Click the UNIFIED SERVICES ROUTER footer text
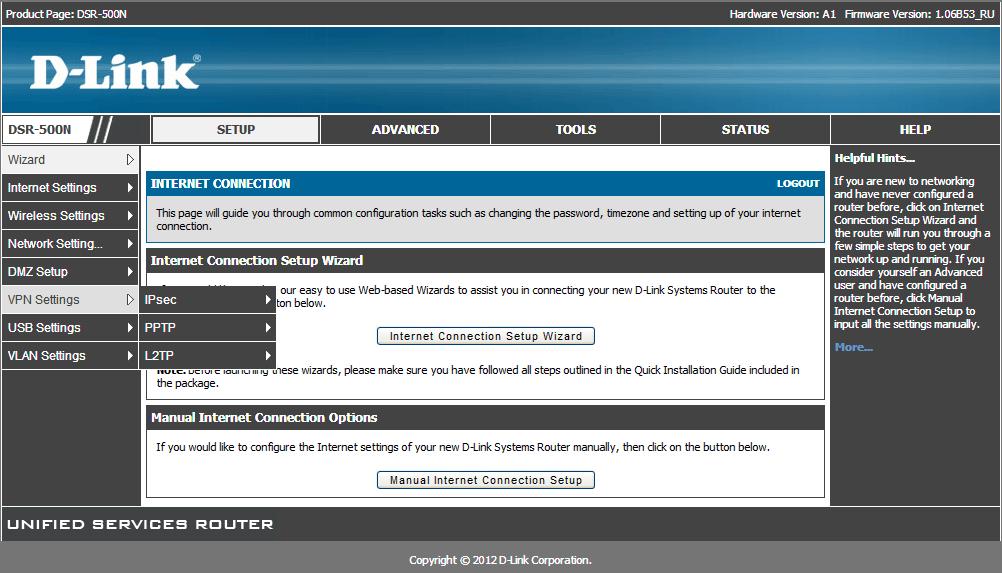 click(140, 524)
